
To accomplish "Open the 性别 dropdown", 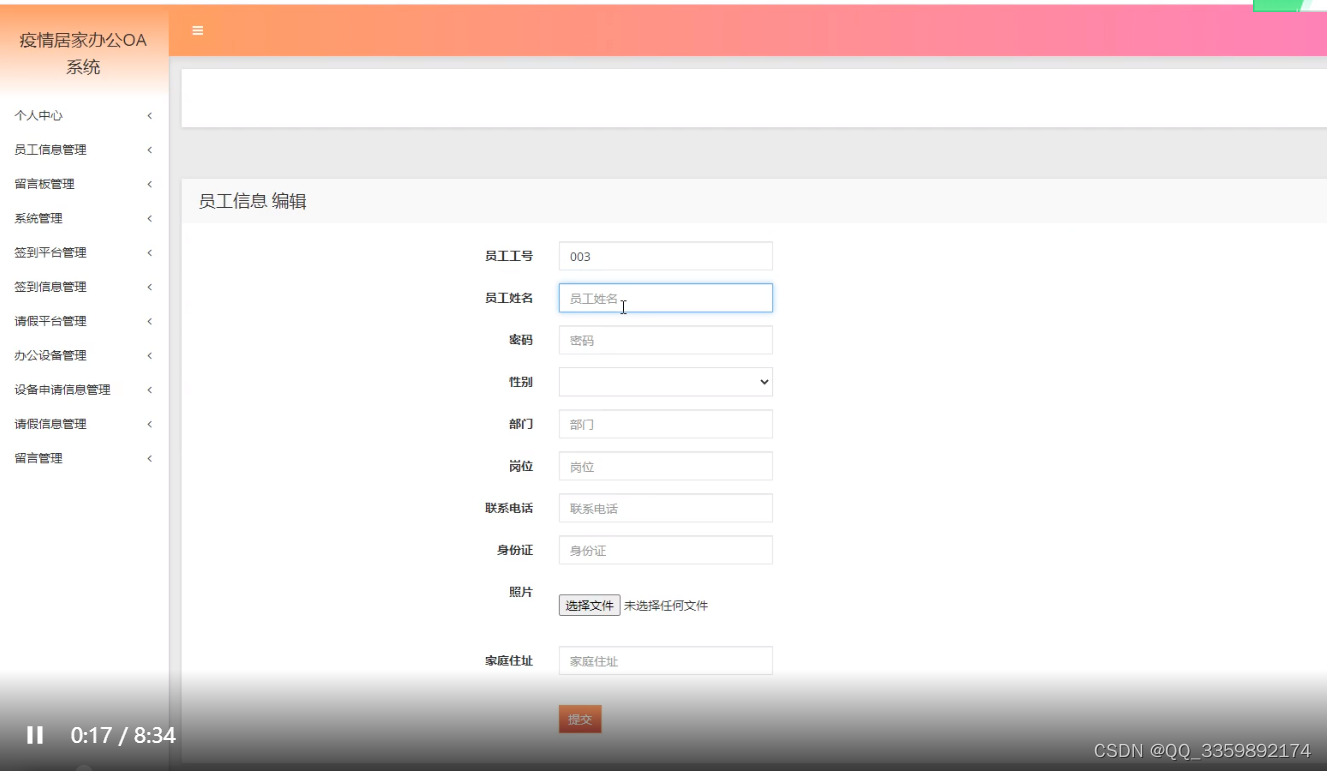I will coord(666,382).
